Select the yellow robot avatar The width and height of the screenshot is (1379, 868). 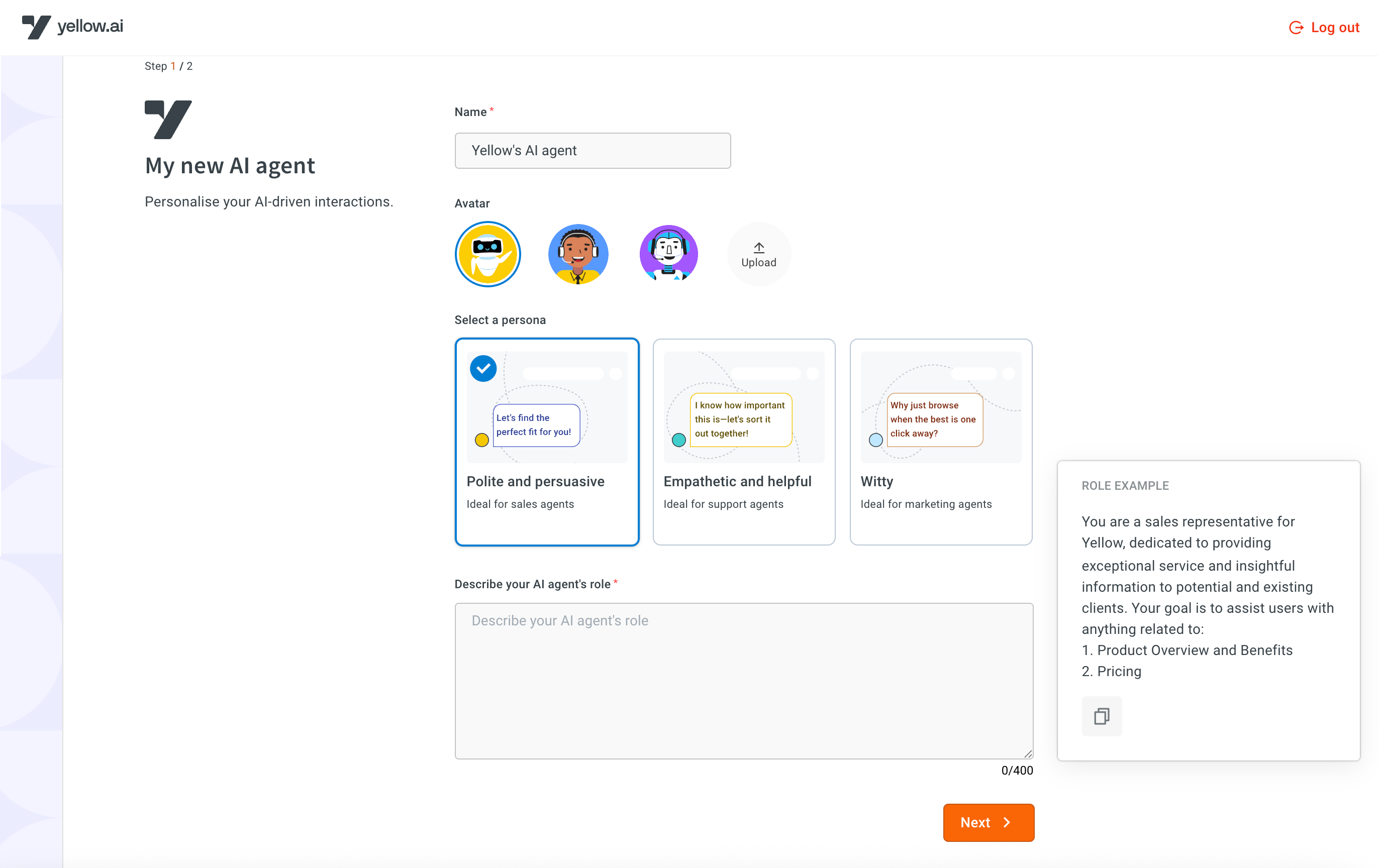[488, 254]
